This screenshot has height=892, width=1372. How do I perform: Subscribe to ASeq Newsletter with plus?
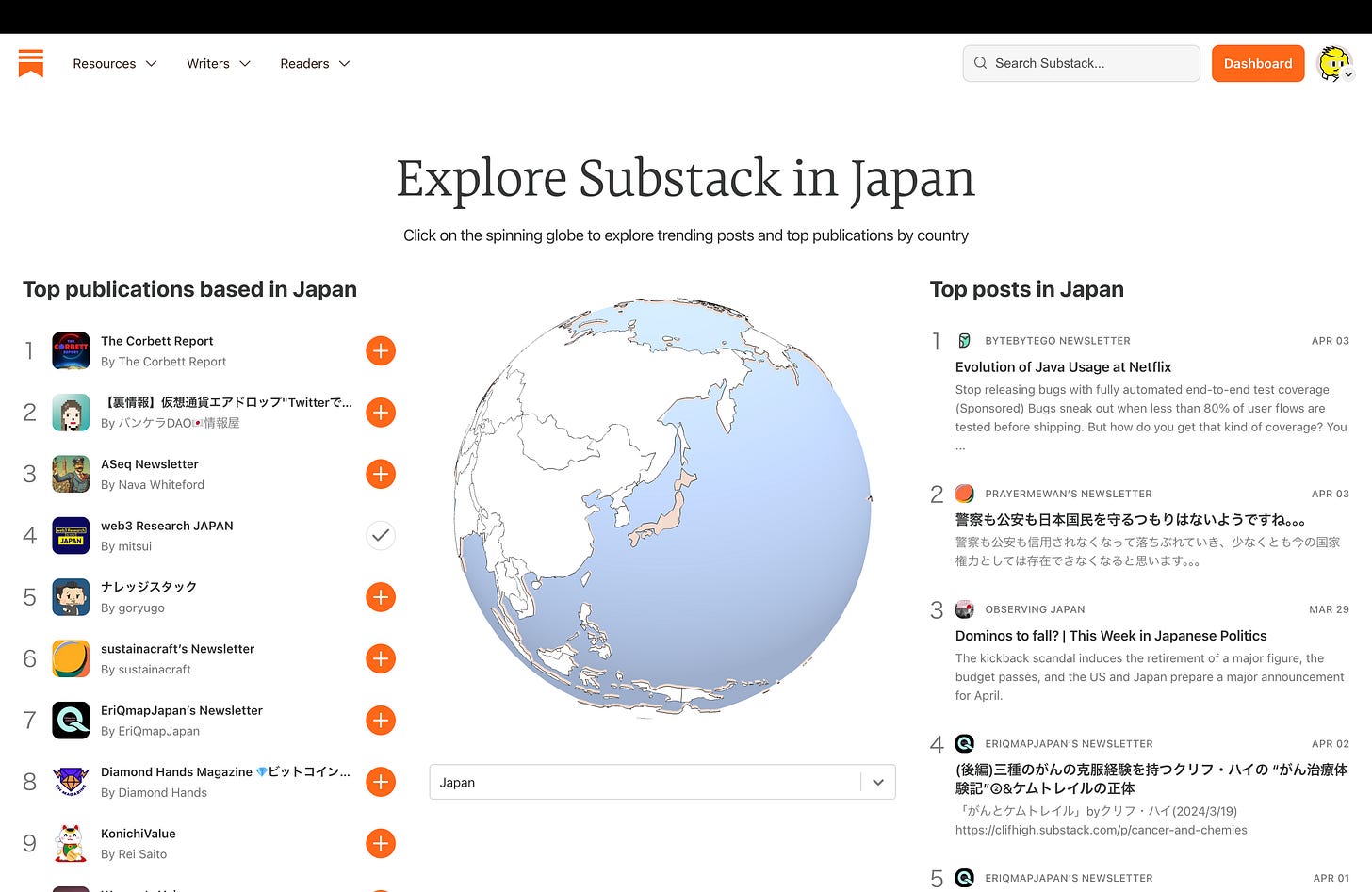click(381, 474)
